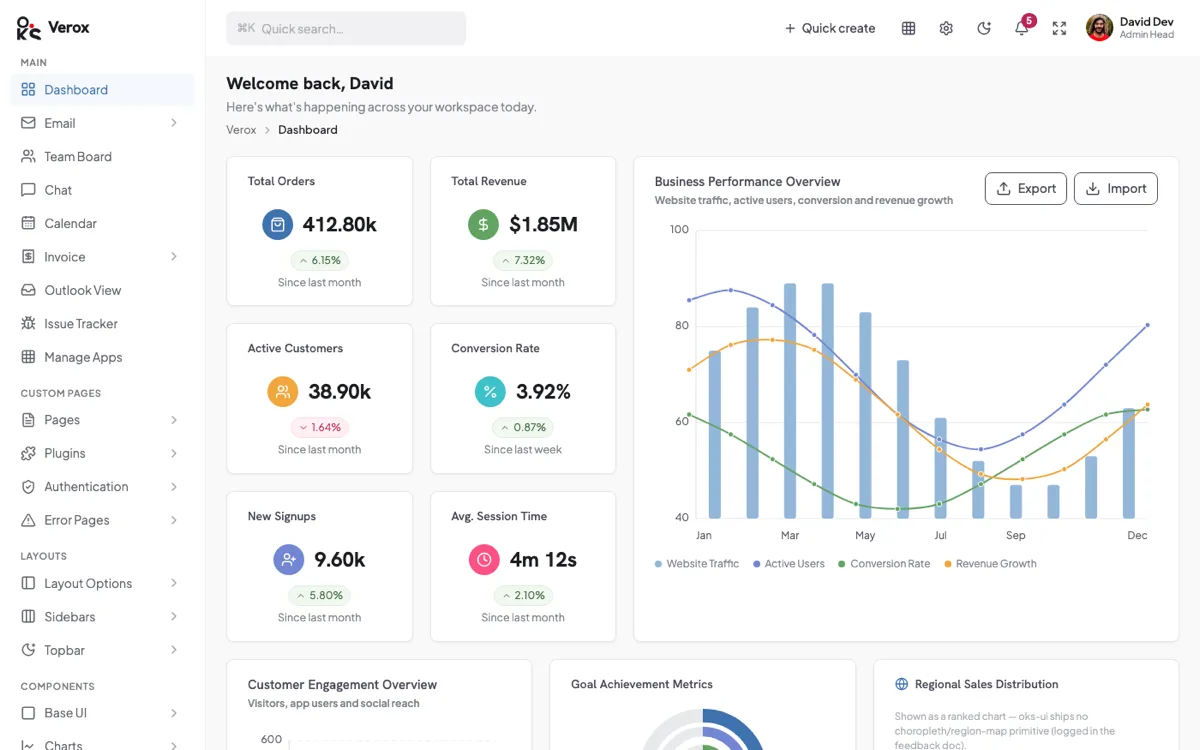Click the $1.85M revenue value
Image resolution: width=1200 pixels, height=750 pixels.
543,224
